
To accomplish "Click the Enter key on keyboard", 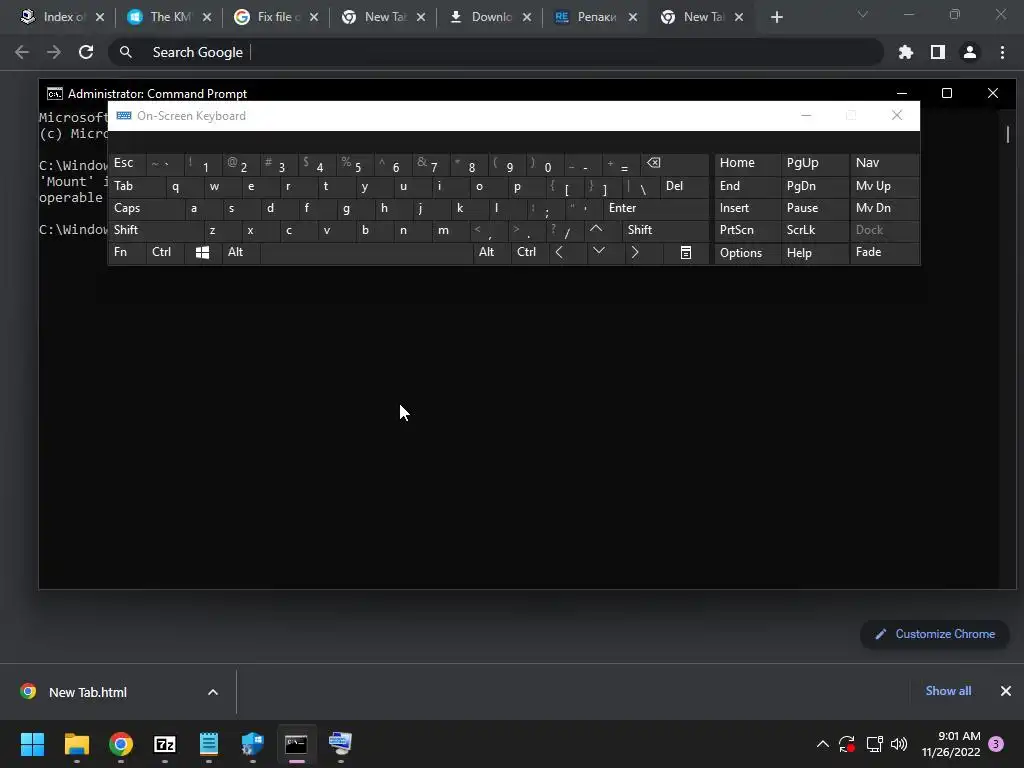I will coord(656,208).
